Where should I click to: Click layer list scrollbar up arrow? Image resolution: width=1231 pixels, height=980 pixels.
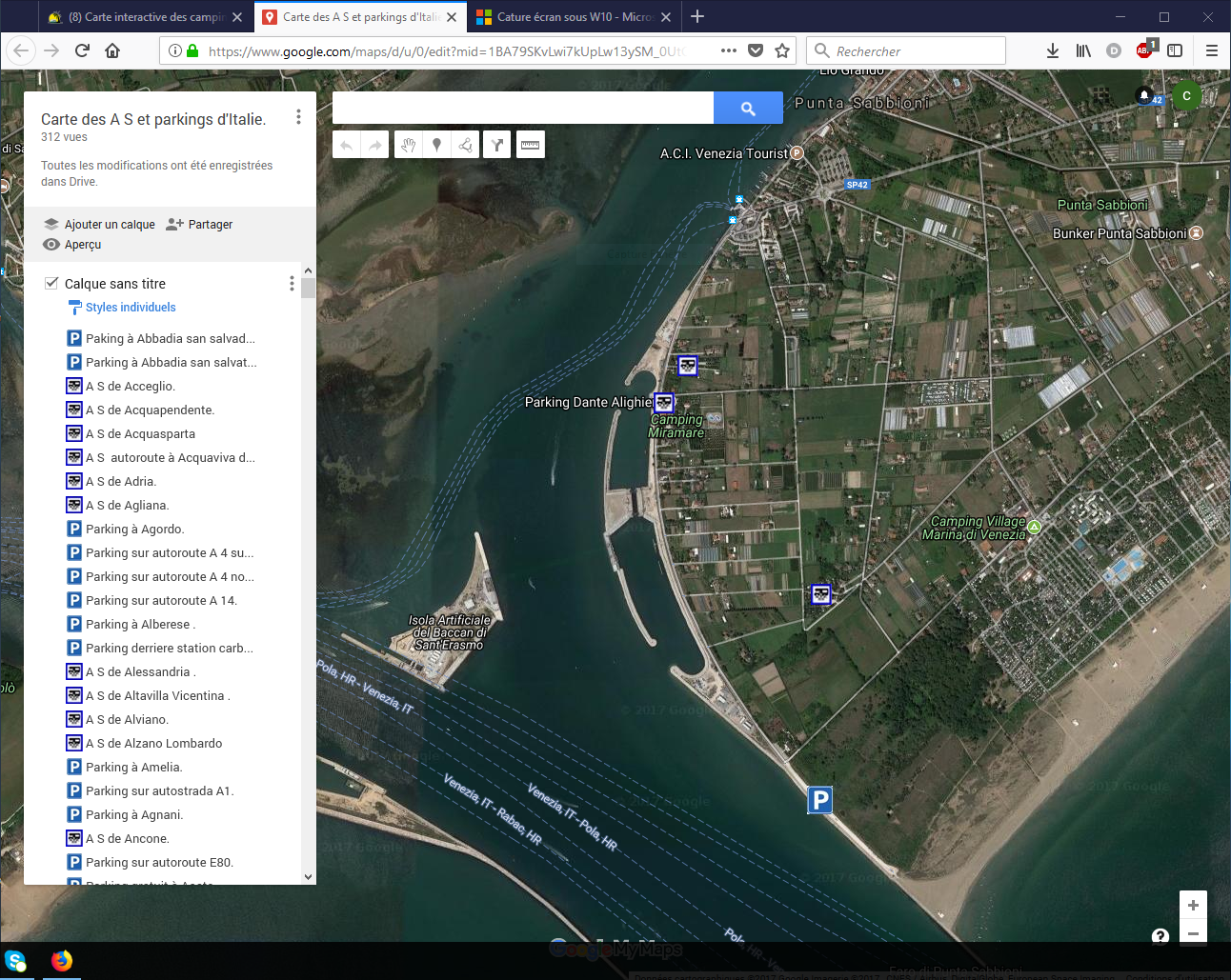click(308, 270)
